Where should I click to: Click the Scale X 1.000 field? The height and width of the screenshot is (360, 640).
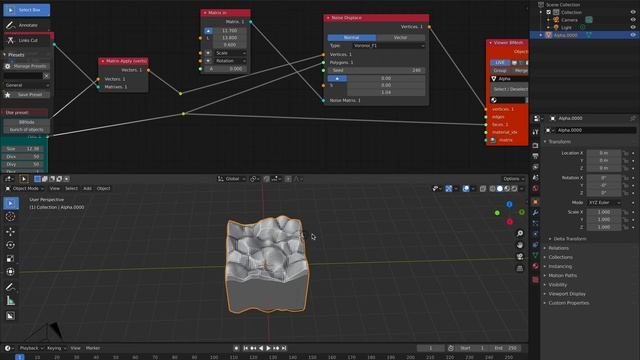coord(604,212)
